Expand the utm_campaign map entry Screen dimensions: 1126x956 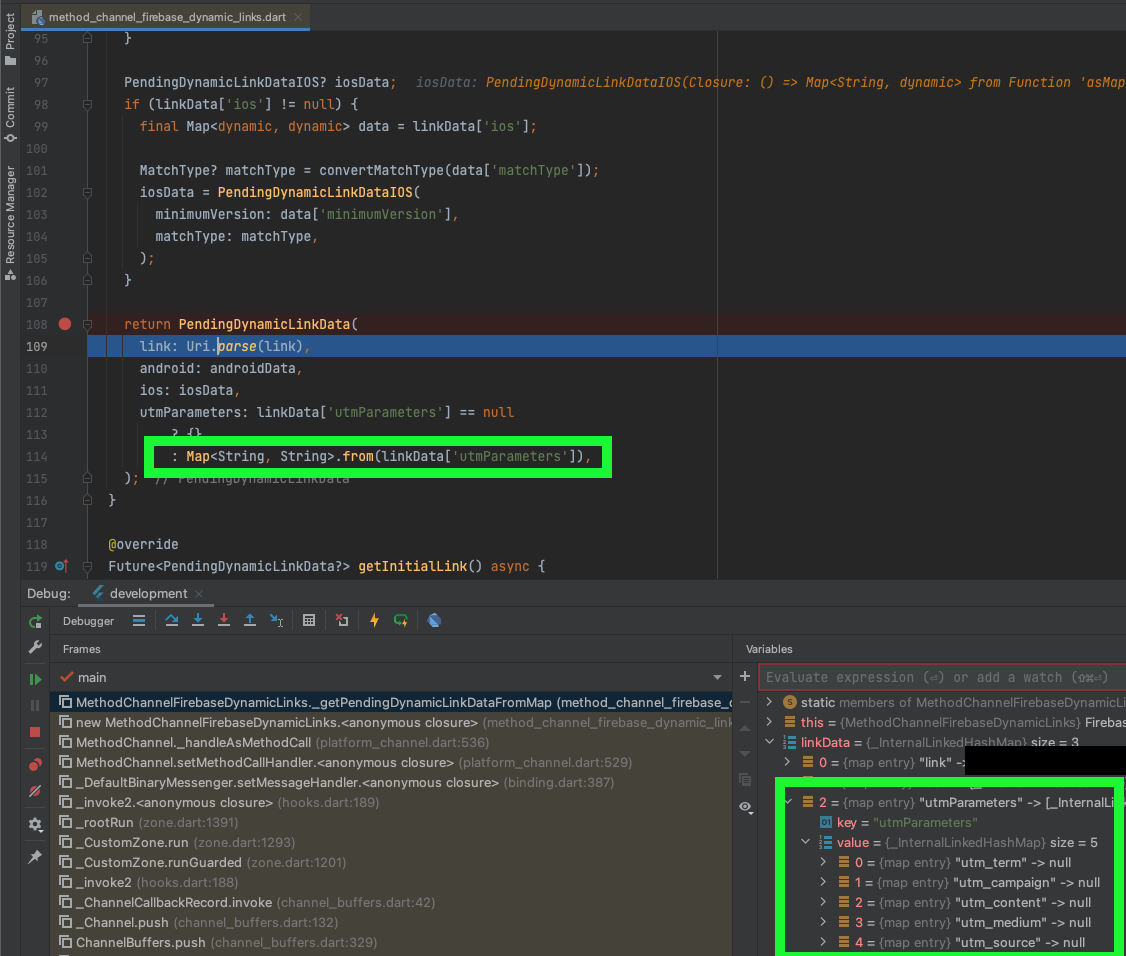pos(823,882)
